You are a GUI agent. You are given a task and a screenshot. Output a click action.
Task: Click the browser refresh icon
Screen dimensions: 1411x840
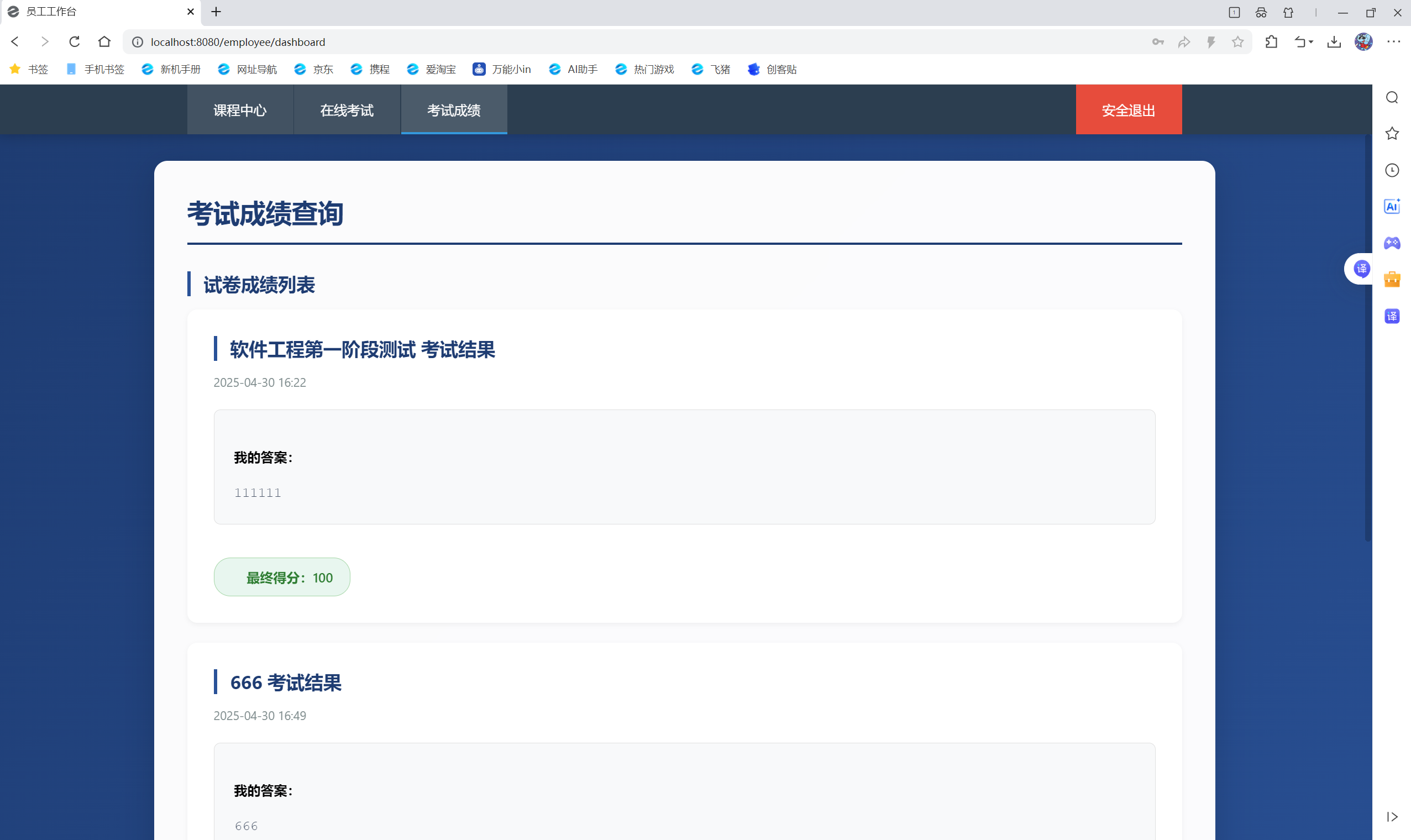coord(74,42)
